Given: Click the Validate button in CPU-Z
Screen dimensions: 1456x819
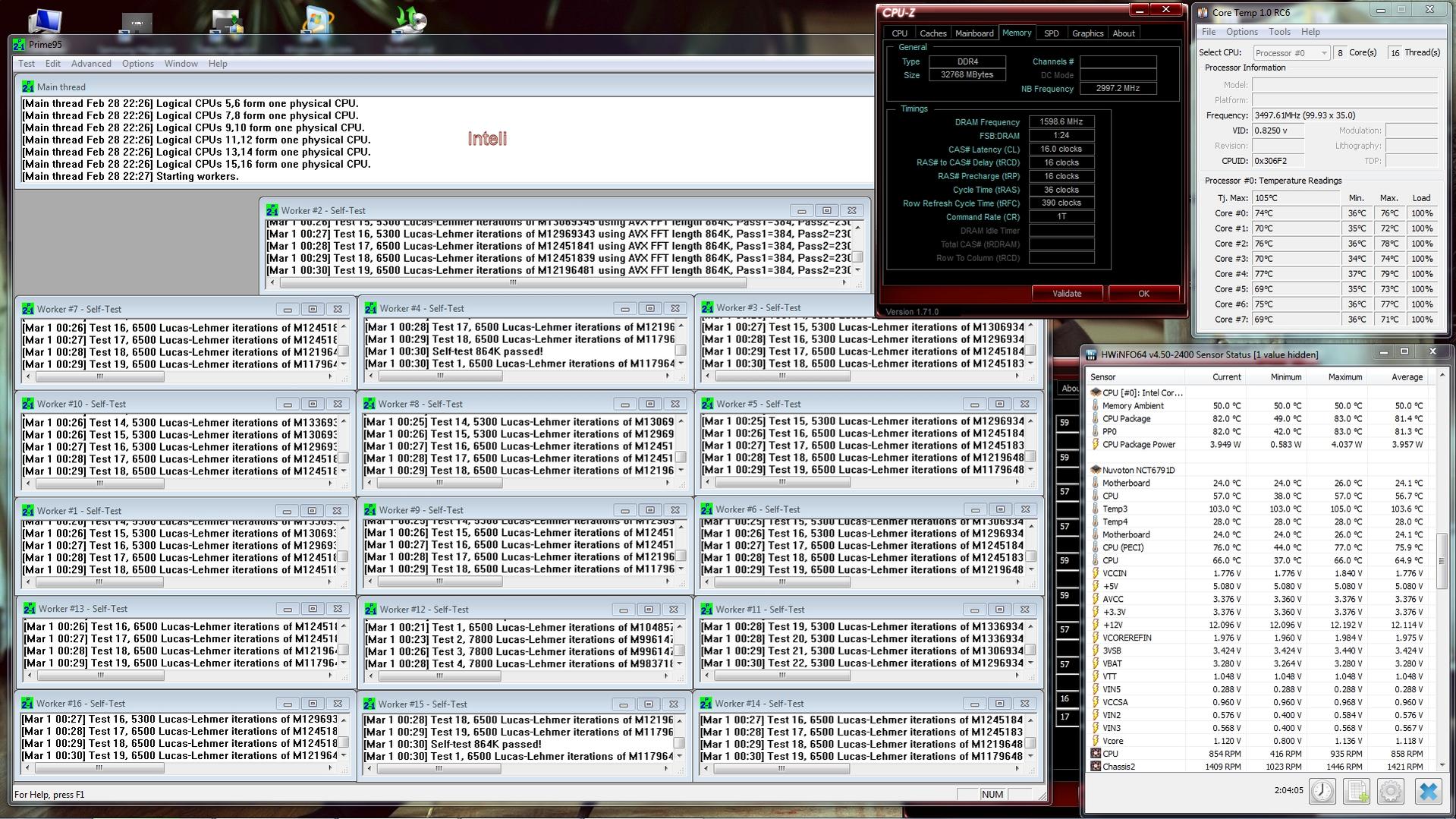Looking at the screenshot, I should pos(1067,294).
